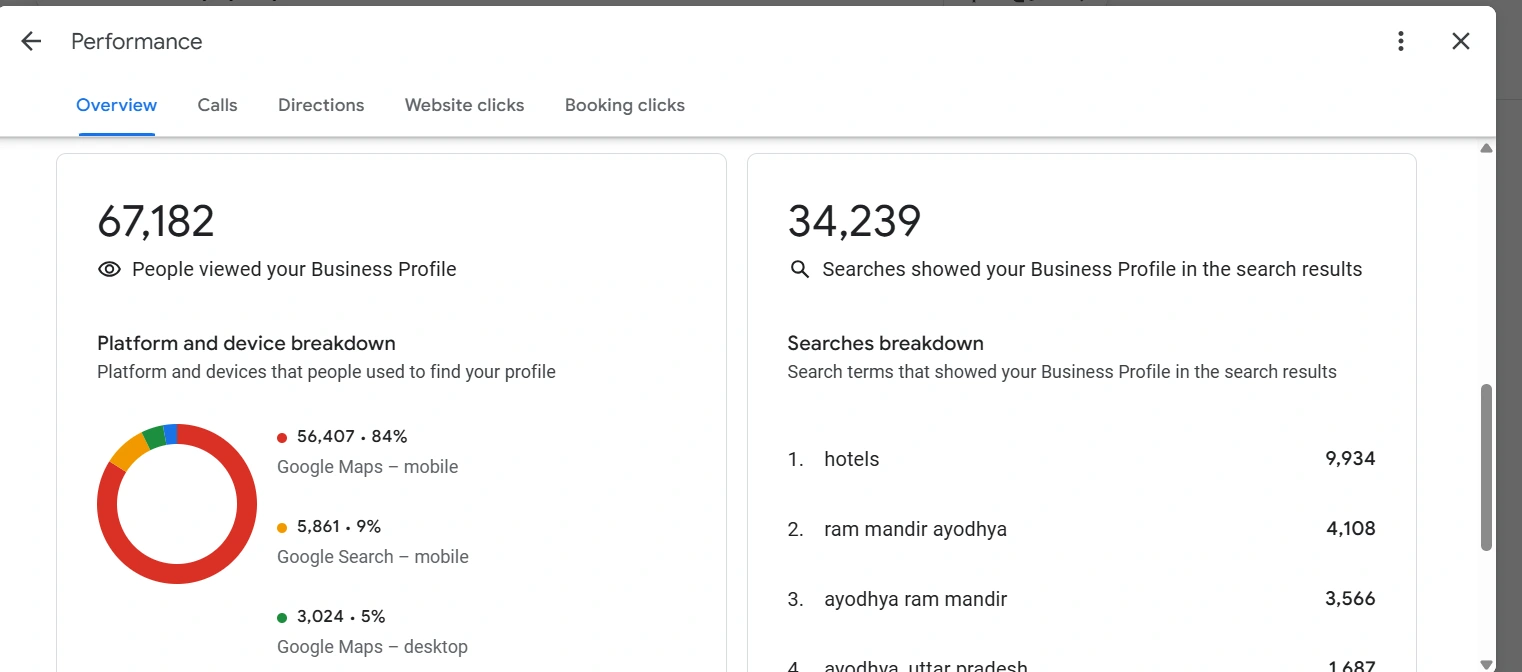The image size is (1522, 672).
Task: Click the red Google Maps mobile legend dot
Action: pos(282,437)
